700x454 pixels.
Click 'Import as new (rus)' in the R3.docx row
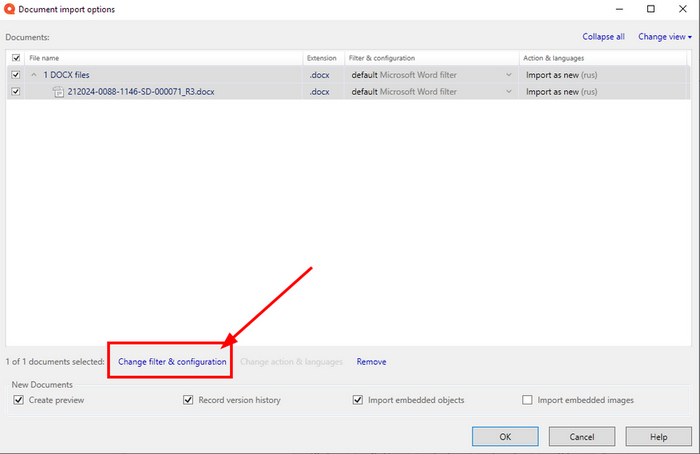tap(562, 92)
